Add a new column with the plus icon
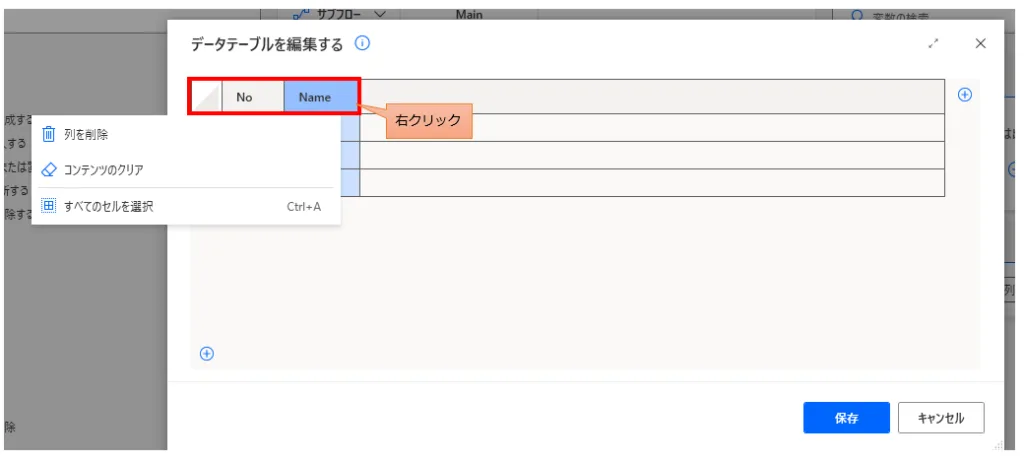Image resolution: width=1024 pixels, height=462 pixels. 965,95
